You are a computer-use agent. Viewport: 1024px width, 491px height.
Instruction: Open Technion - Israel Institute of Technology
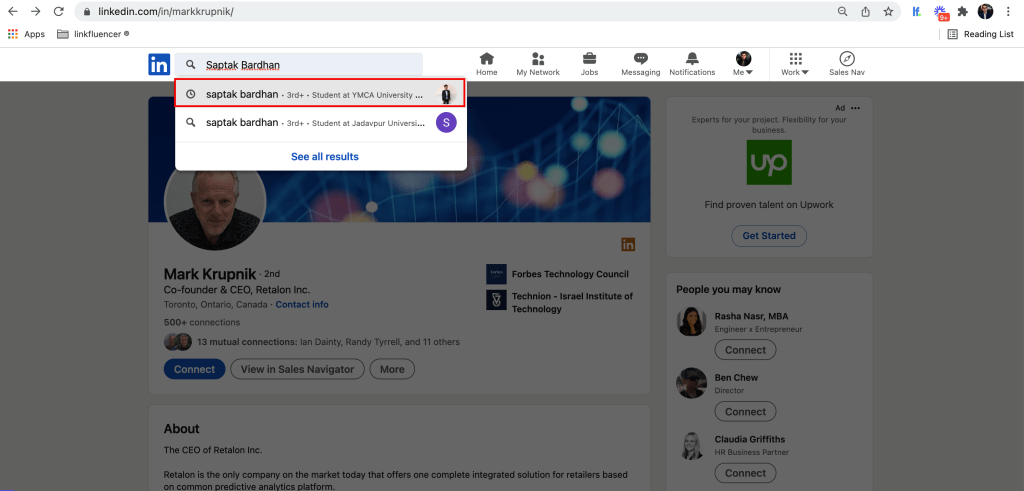click(572, 302)
